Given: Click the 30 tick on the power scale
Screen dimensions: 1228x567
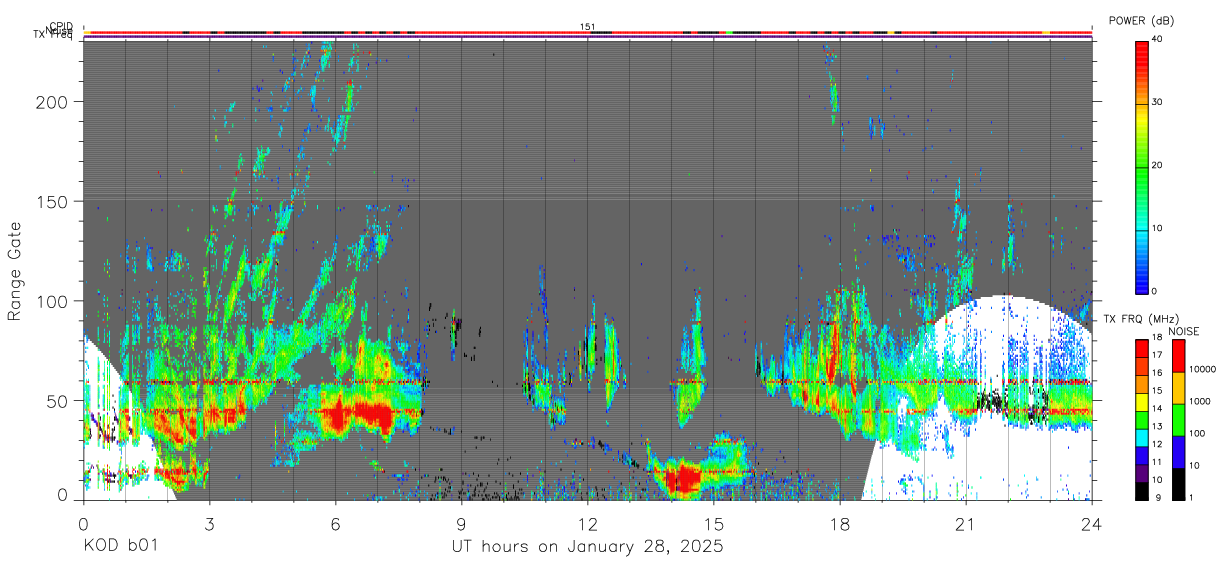Looking at the screenshot, I should tap(1158, 103).
